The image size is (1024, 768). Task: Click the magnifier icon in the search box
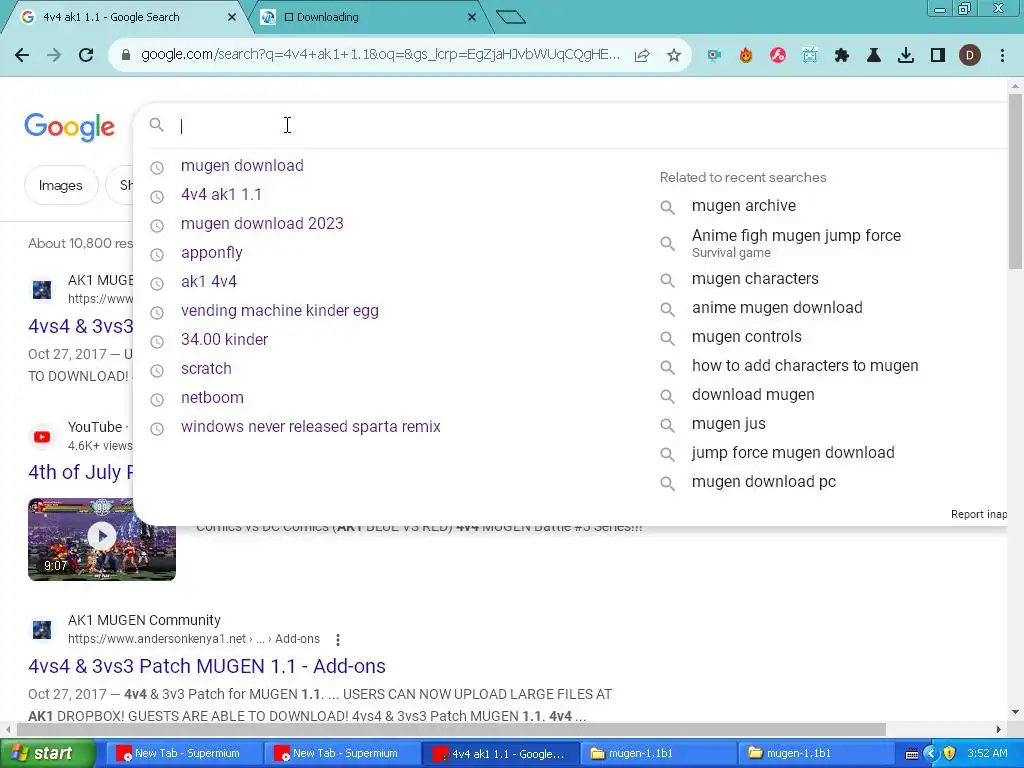click(x=157, y=125)
